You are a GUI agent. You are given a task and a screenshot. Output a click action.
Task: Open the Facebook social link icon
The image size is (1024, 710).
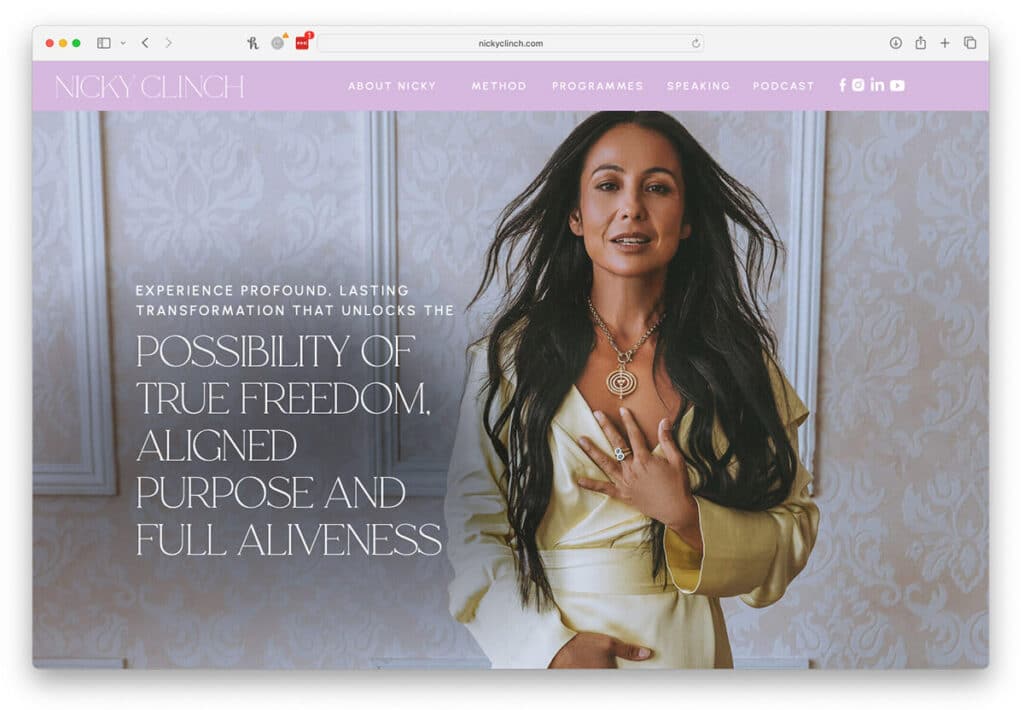[x=842, y=85]
